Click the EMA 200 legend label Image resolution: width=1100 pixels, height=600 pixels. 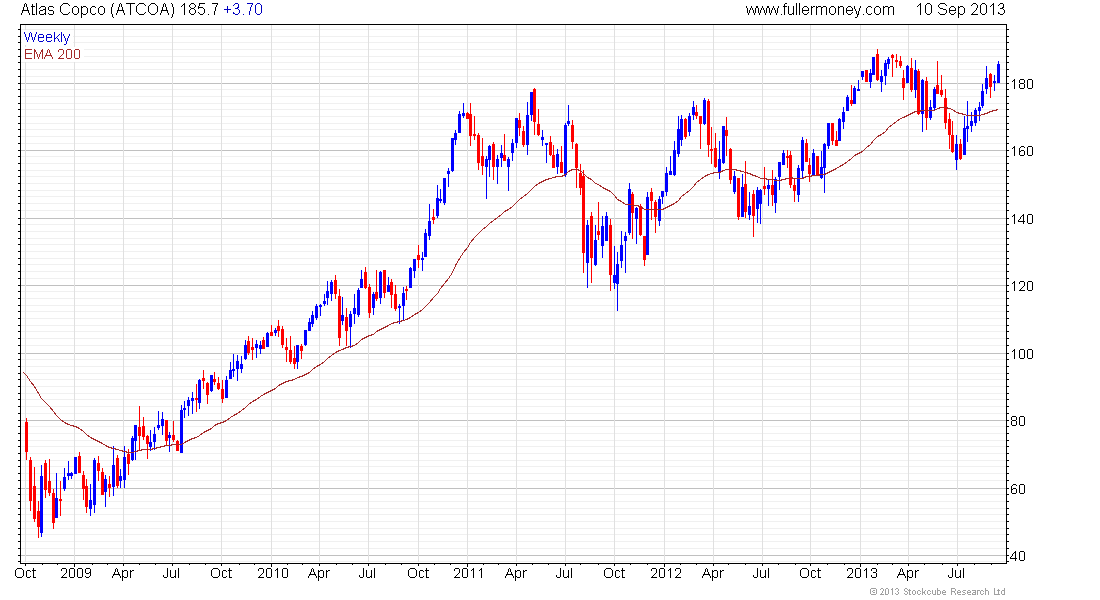point(53,55)
